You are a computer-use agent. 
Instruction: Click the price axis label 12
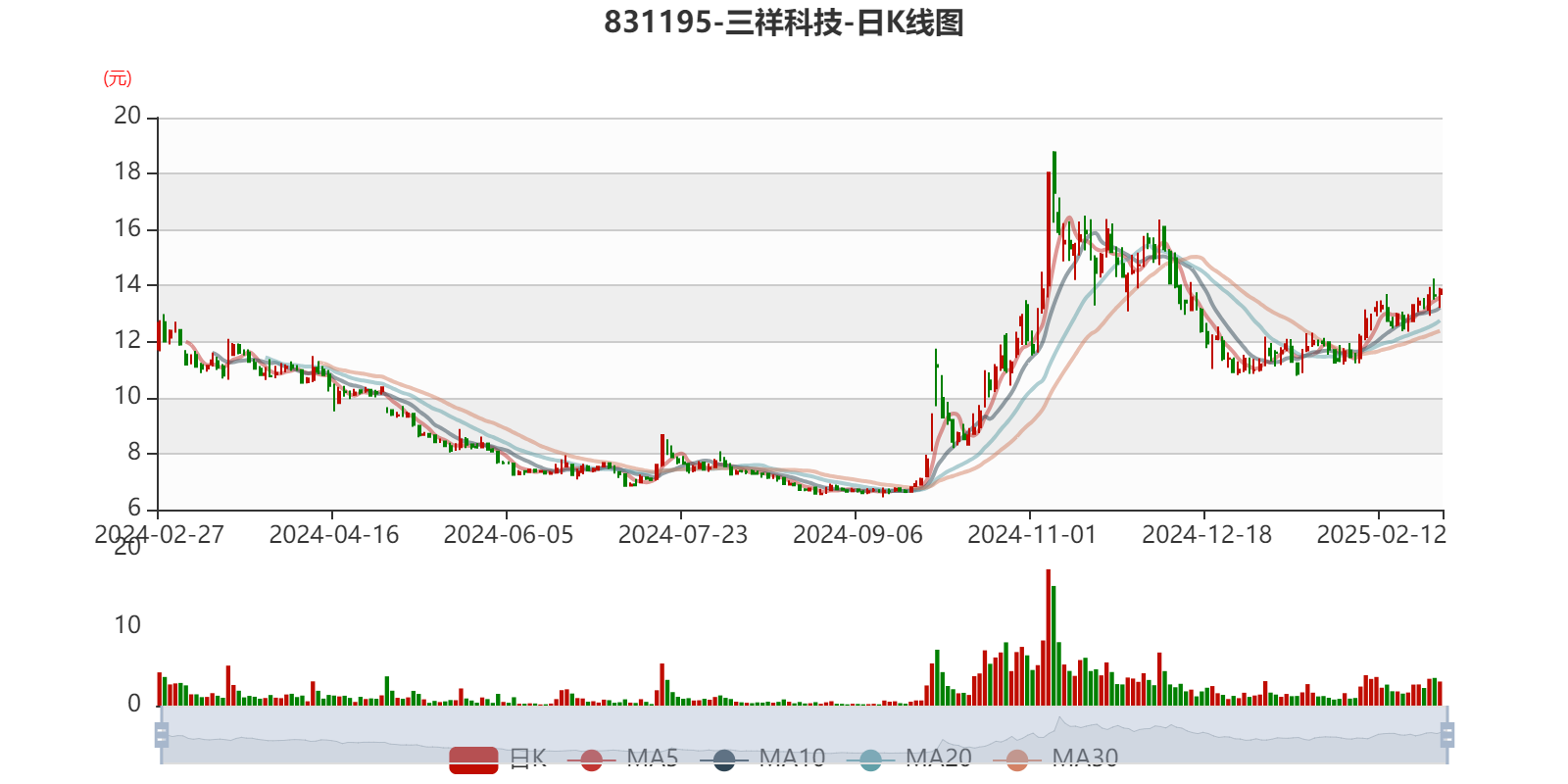[127, 341]
